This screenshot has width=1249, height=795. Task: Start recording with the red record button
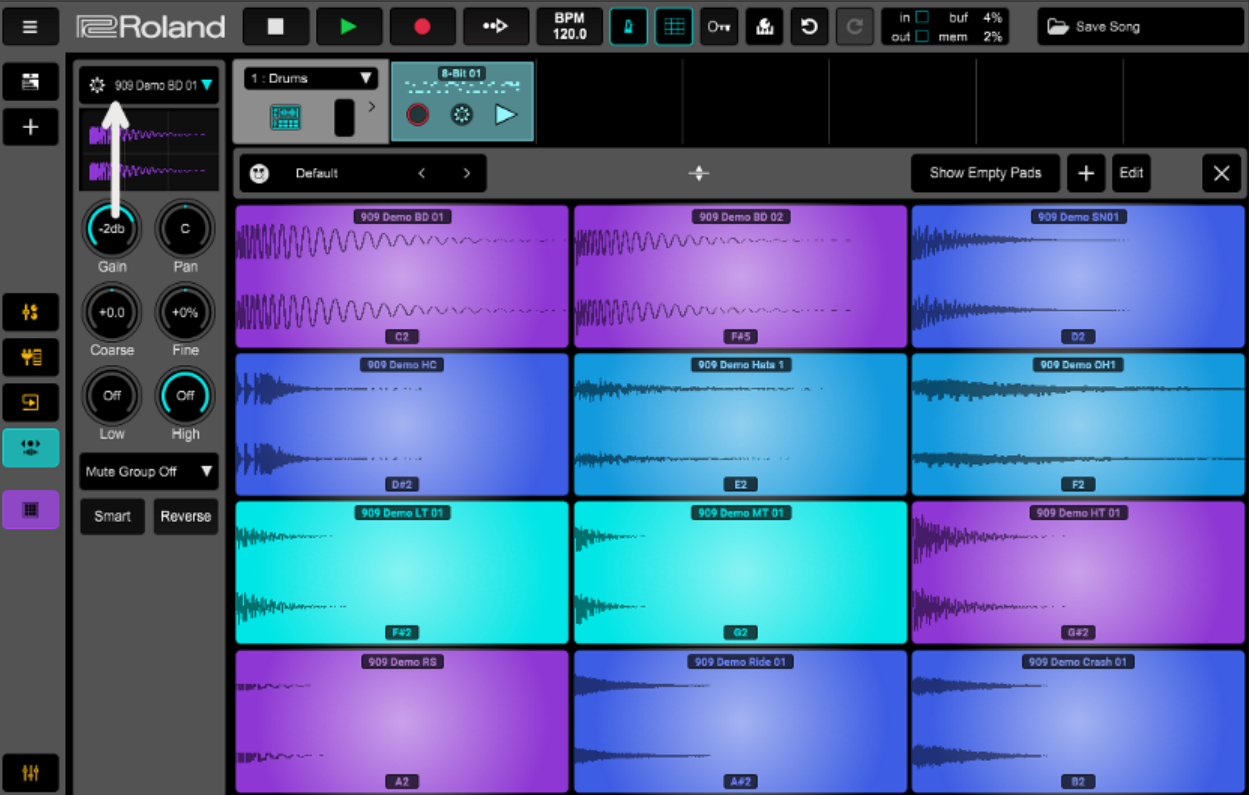[422, 27]
